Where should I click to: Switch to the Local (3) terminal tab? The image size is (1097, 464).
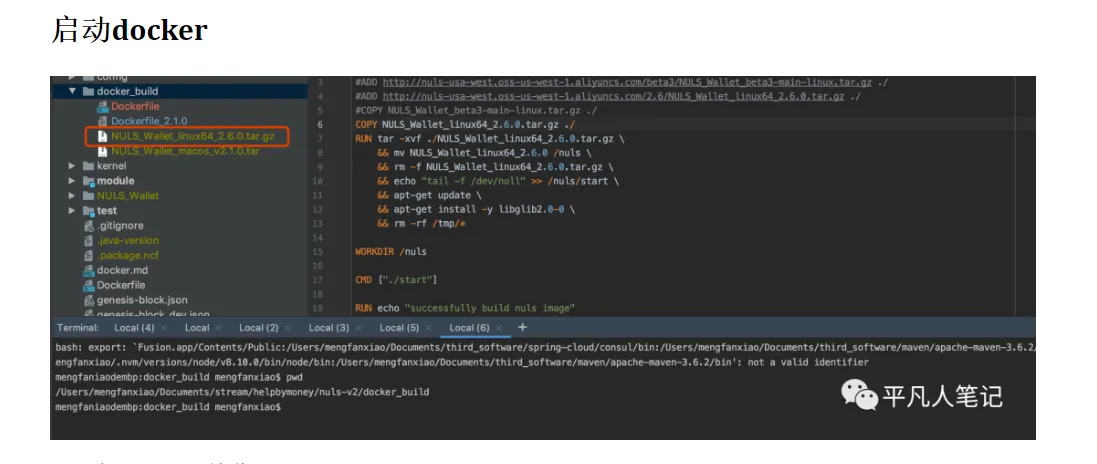329,328
